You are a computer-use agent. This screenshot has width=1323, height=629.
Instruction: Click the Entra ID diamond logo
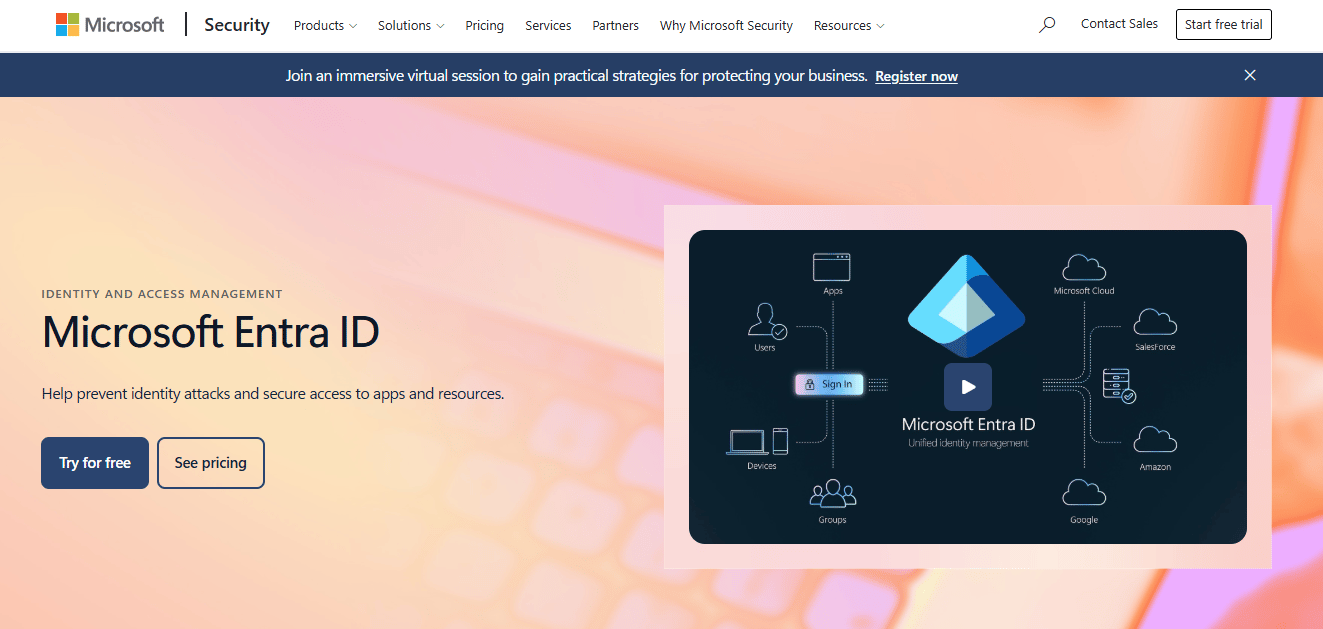967,306
